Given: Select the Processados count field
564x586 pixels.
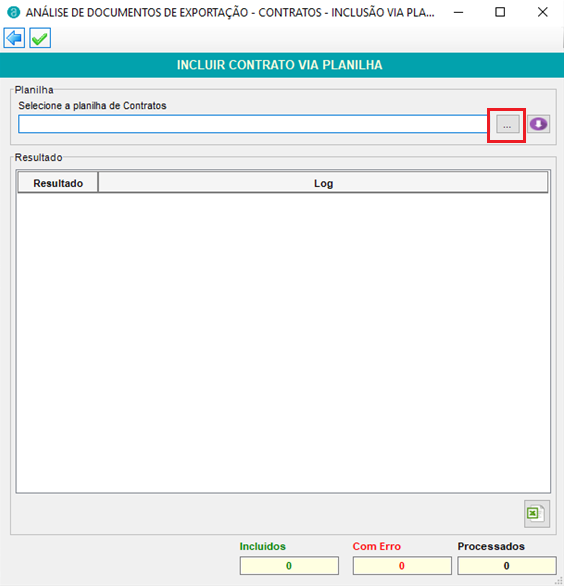Looking at the screenshot, I should point(507,565).
